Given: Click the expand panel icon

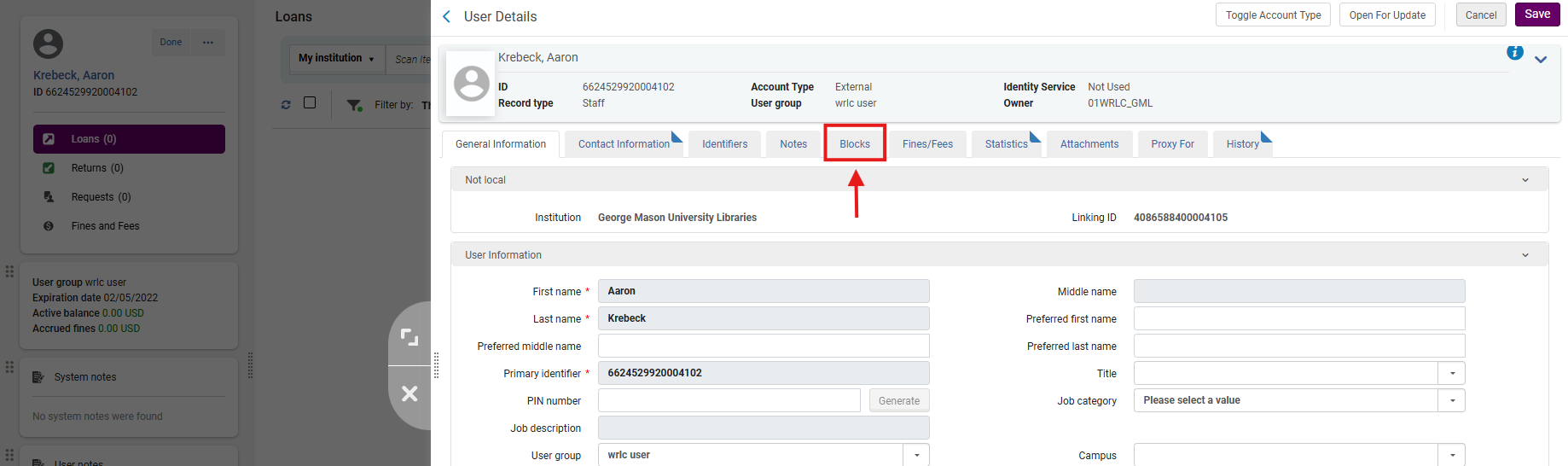Looking at the screenshot, I should coord(409,337).
